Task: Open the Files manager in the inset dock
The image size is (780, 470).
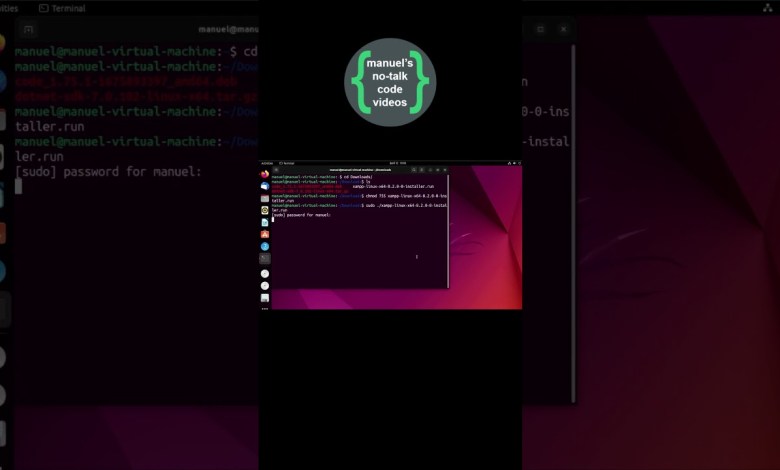Action: coord(265,198)
